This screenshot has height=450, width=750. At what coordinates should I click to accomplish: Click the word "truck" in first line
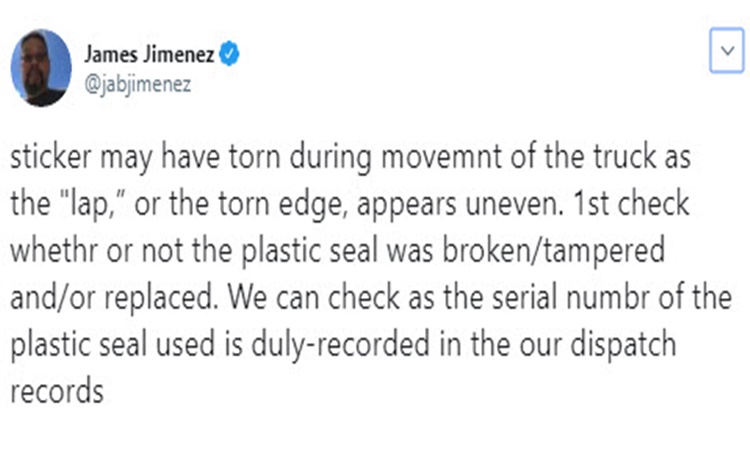(x=625, y=157)
